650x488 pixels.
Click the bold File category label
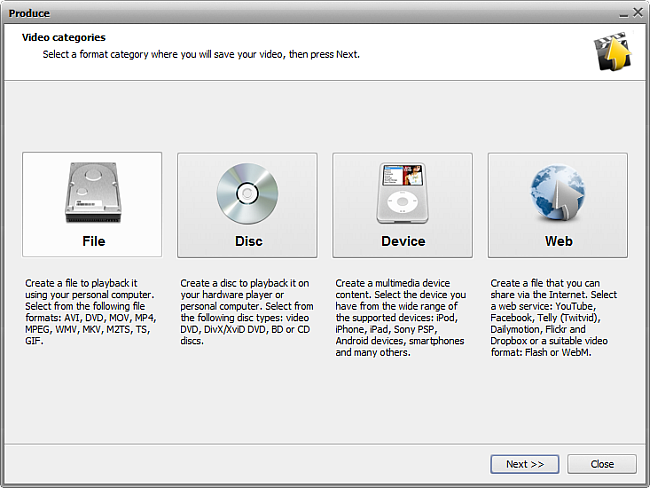pos(93,241)
